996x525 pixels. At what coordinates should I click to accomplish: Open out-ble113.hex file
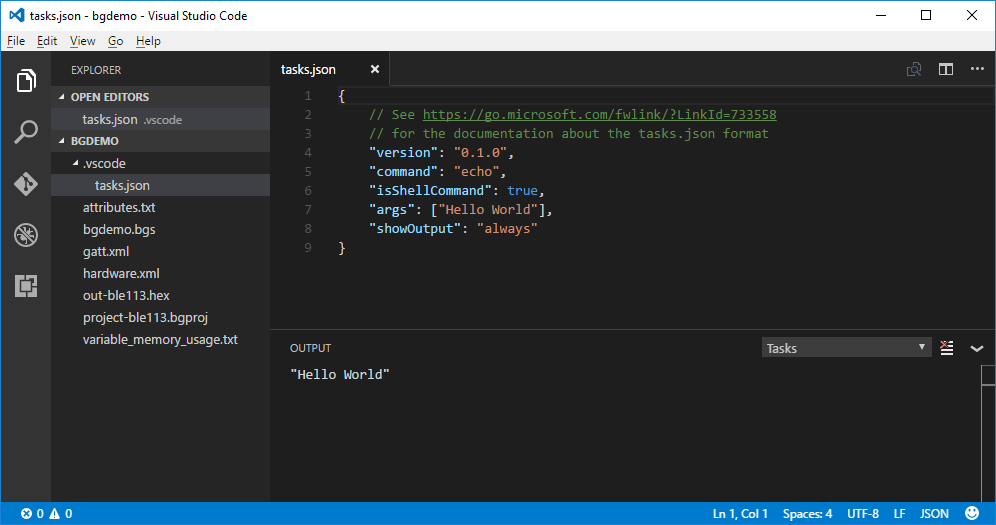coord(161,295)
